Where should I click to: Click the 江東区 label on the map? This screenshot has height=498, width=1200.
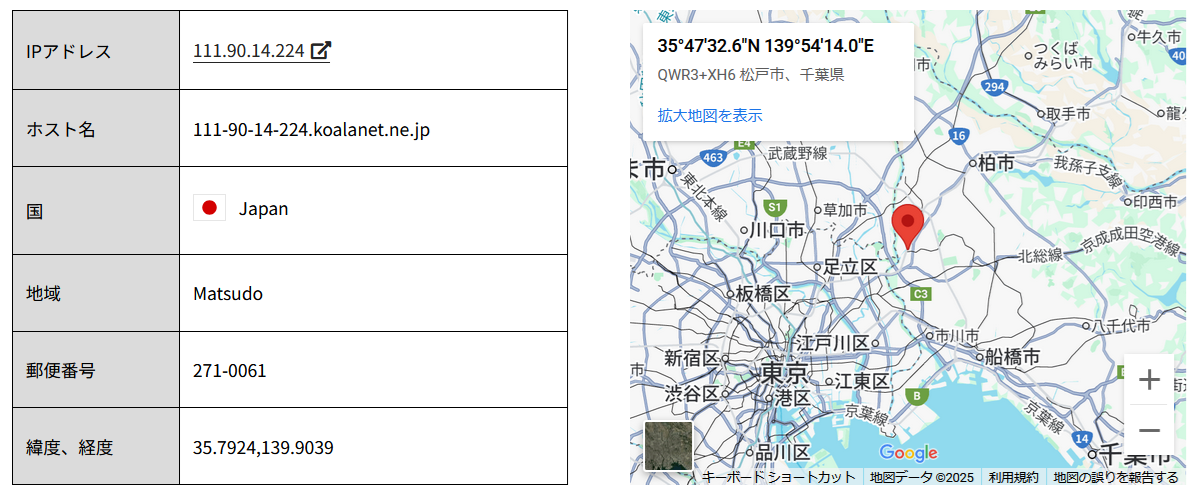click(x=863, y=381)
